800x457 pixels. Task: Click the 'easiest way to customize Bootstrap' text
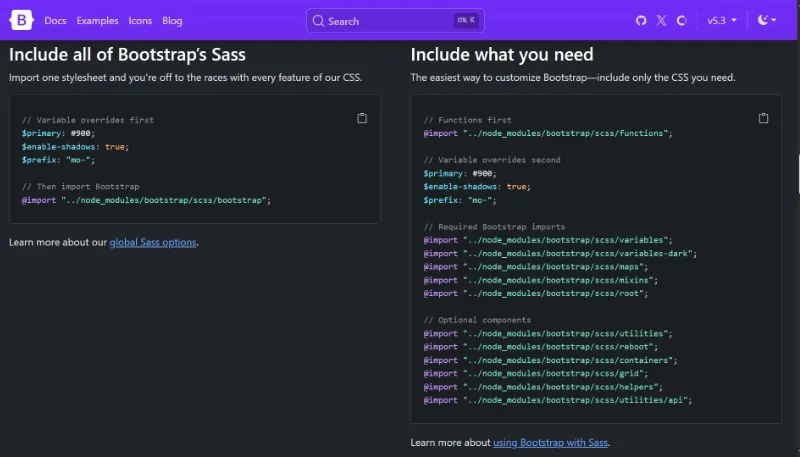(x=573, y=78)
